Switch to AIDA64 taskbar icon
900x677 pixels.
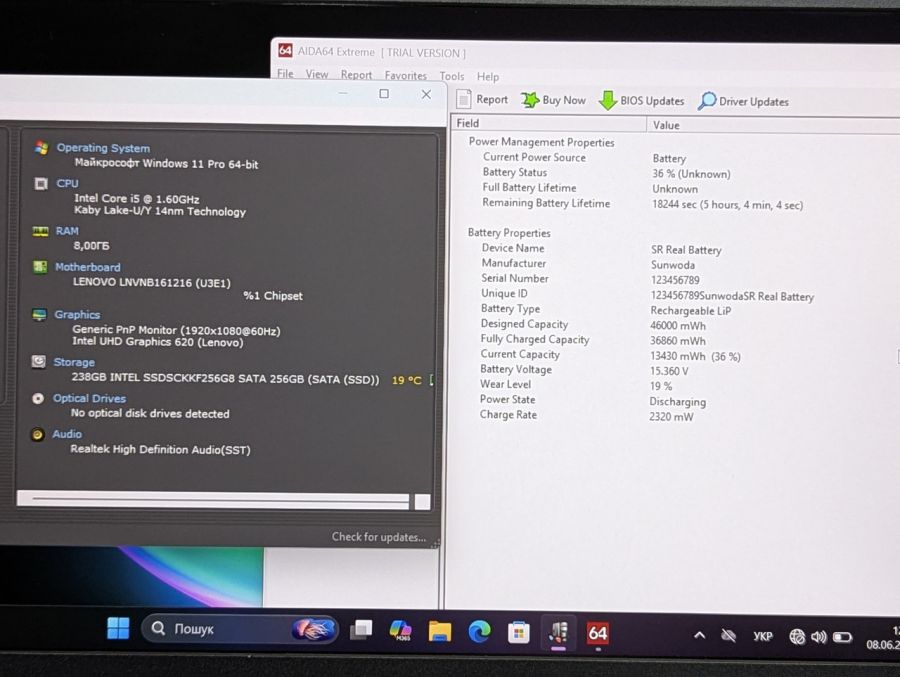pos(598,633)
